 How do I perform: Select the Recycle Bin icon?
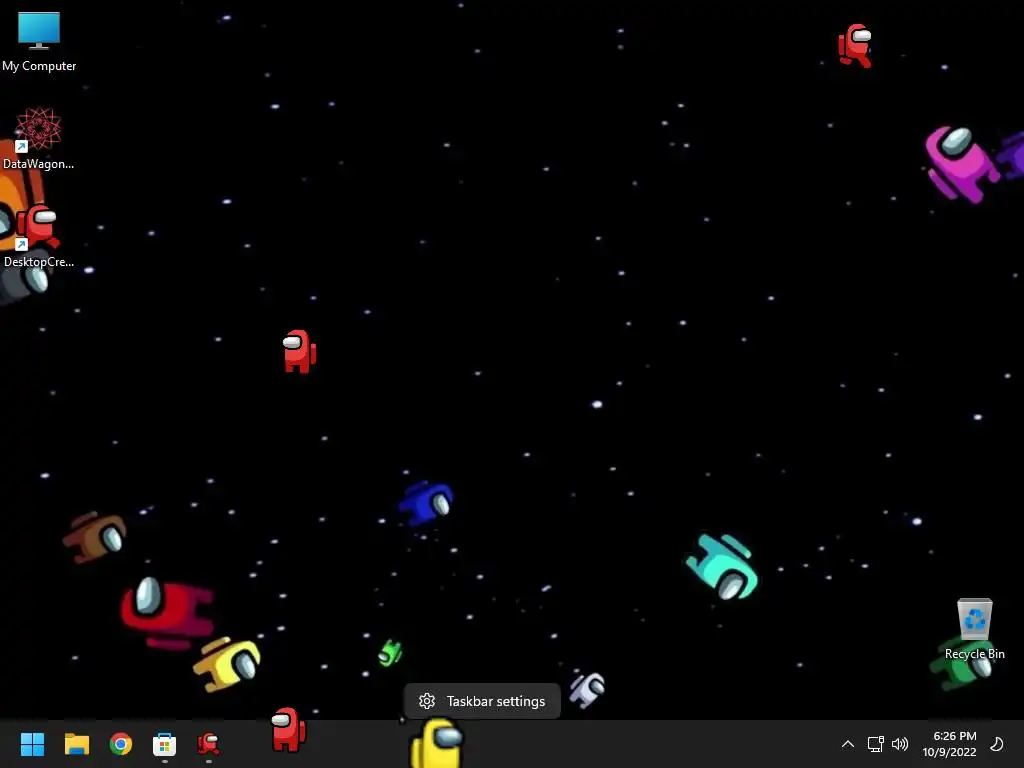click(974, 629)
